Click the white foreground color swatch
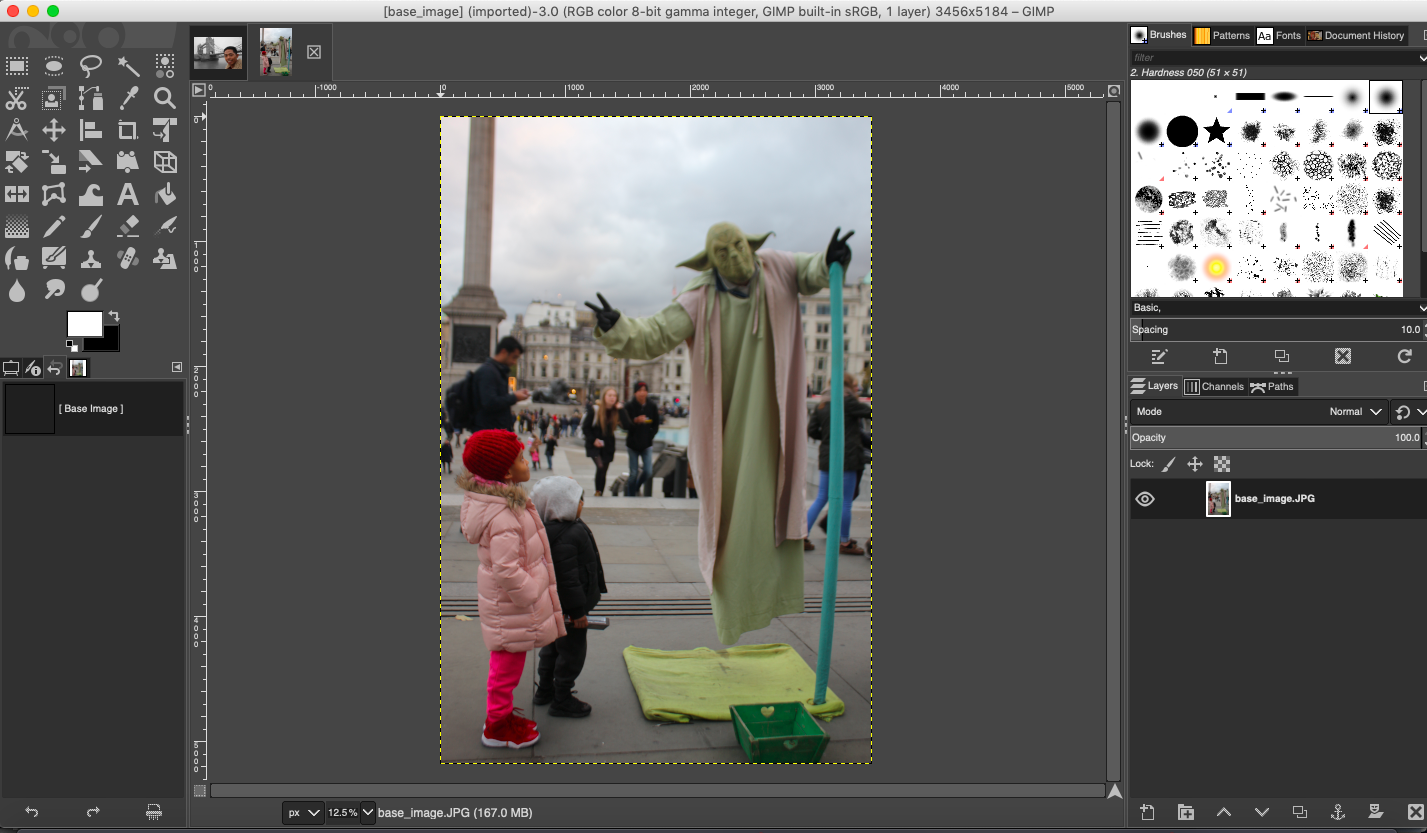 tap(84, 323)
